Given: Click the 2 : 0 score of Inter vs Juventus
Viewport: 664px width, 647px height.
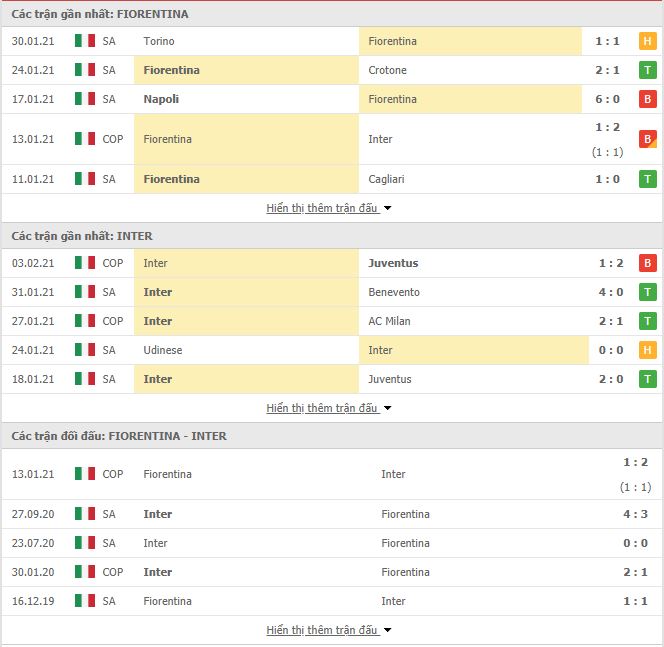Looking at the screenshot, I should [x=611, y=379].
